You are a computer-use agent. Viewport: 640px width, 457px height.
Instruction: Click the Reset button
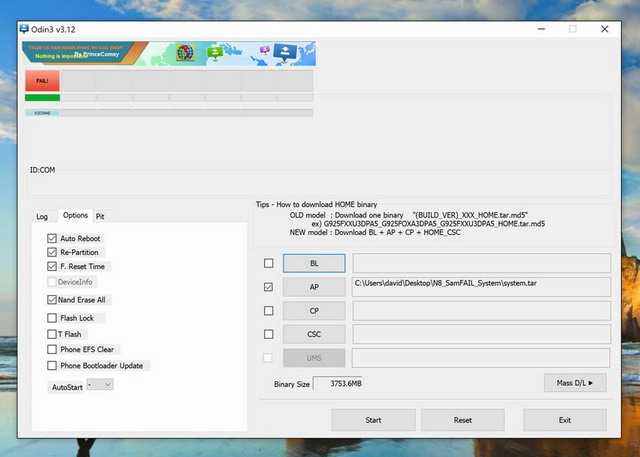point(462,420)
